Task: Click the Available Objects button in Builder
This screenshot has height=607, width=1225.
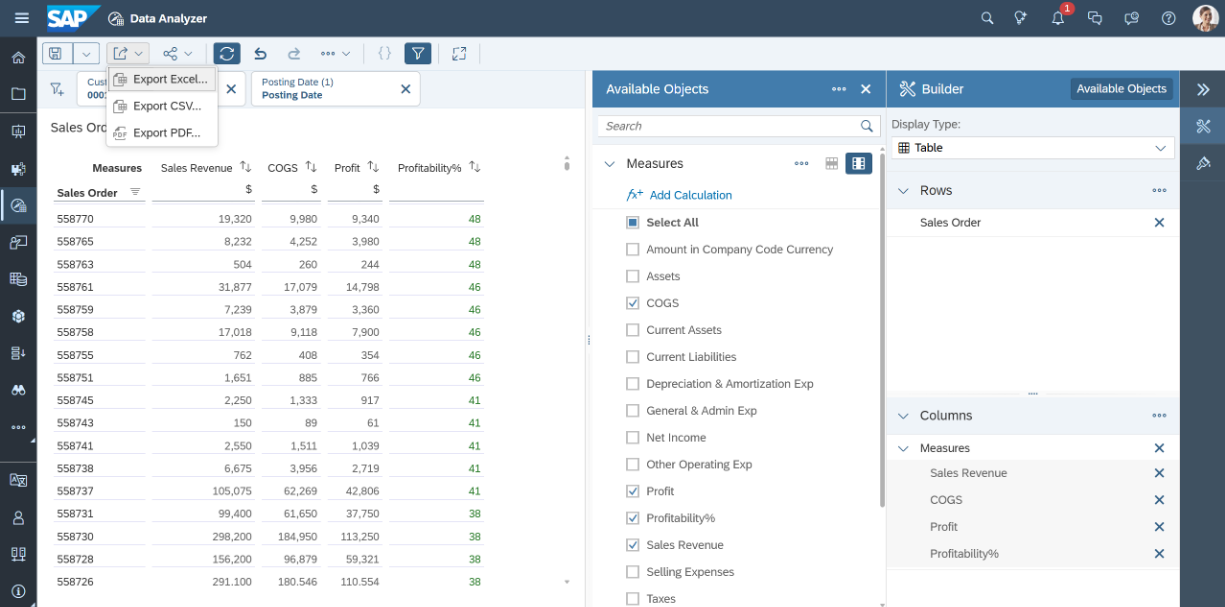Action: click(x=1121, y=89)
